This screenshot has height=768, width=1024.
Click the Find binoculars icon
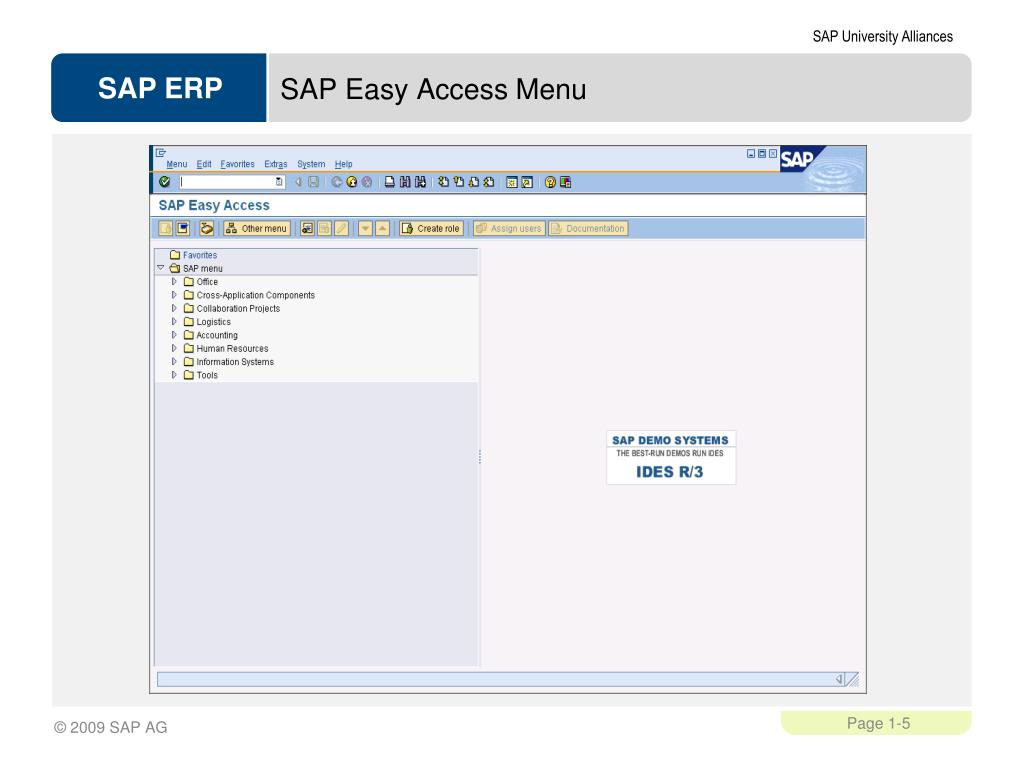tap(405, 182)
